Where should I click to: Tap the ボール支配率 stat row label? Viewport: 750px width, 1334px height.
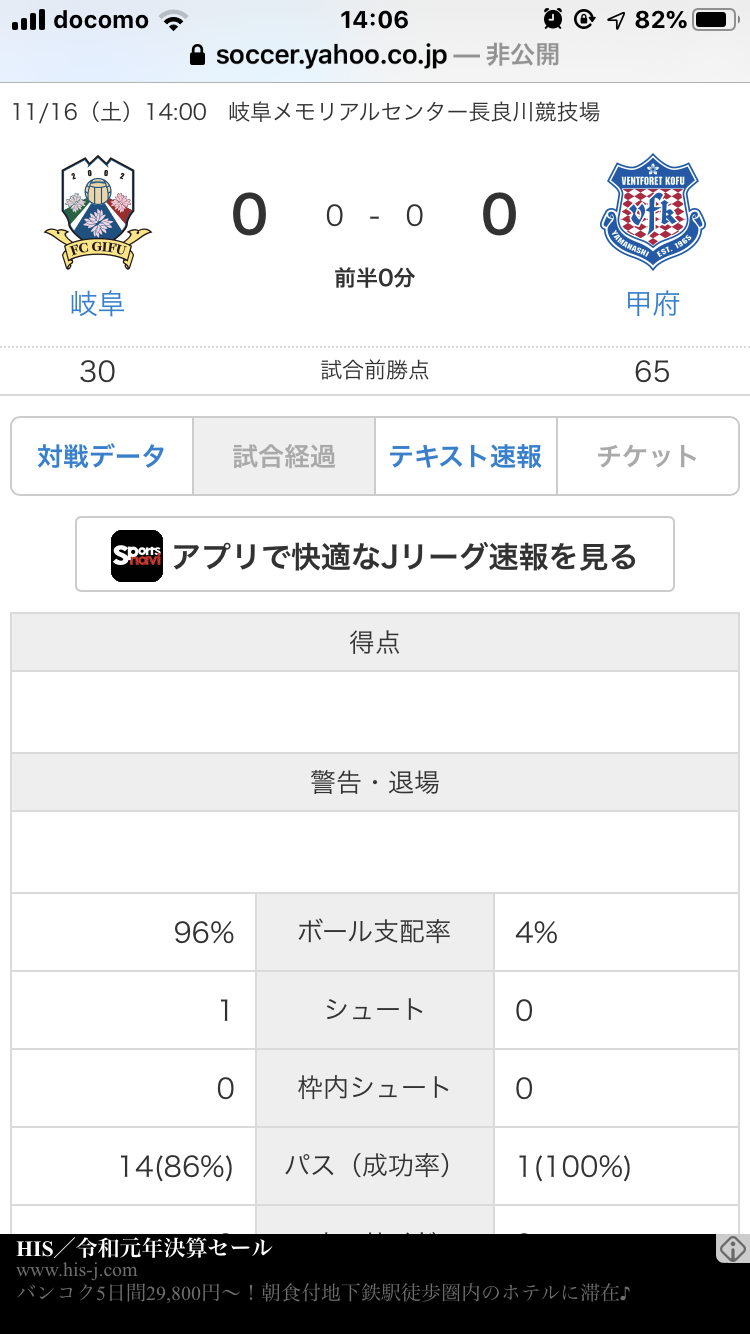[375, 932]
